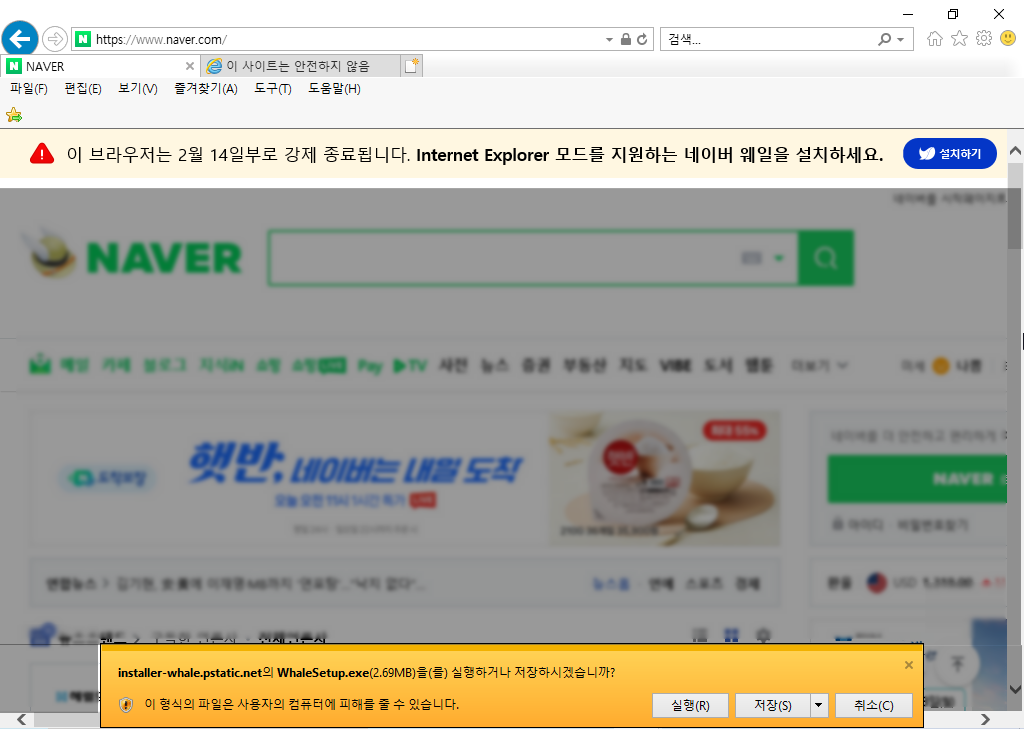Click the vertical scrollbar down arrow
This screenshot has height=729, width=1024.
pyautogui.click(x=1015, y=688)
